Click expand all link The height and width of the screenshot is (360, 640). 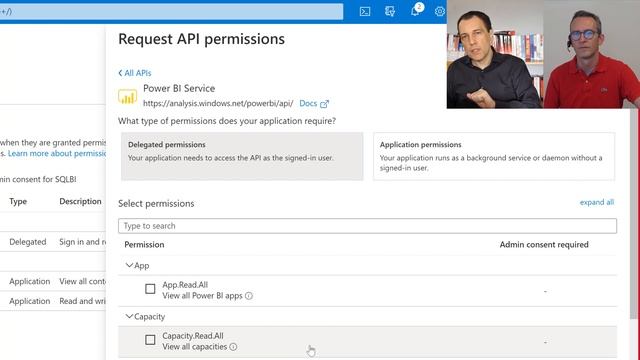(597, 202)
